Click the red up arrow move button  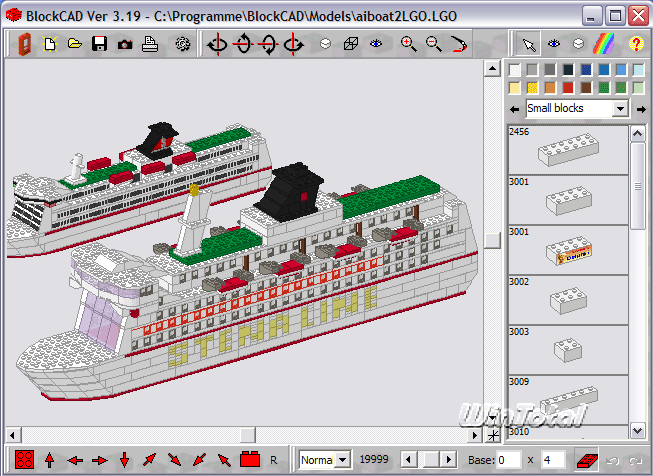[50, 460]
